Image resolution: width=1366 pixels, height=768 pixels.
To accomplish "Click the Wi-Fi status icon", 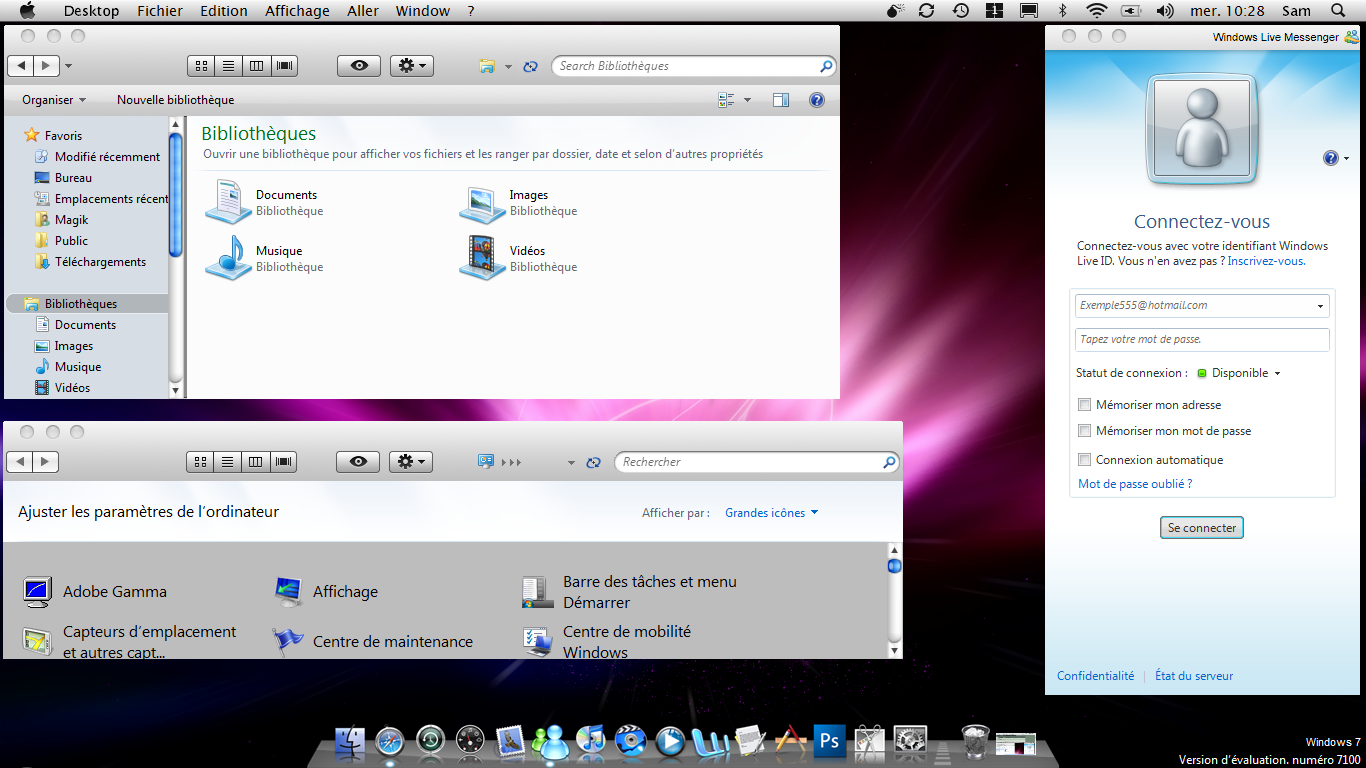I will pos(1097,11).
